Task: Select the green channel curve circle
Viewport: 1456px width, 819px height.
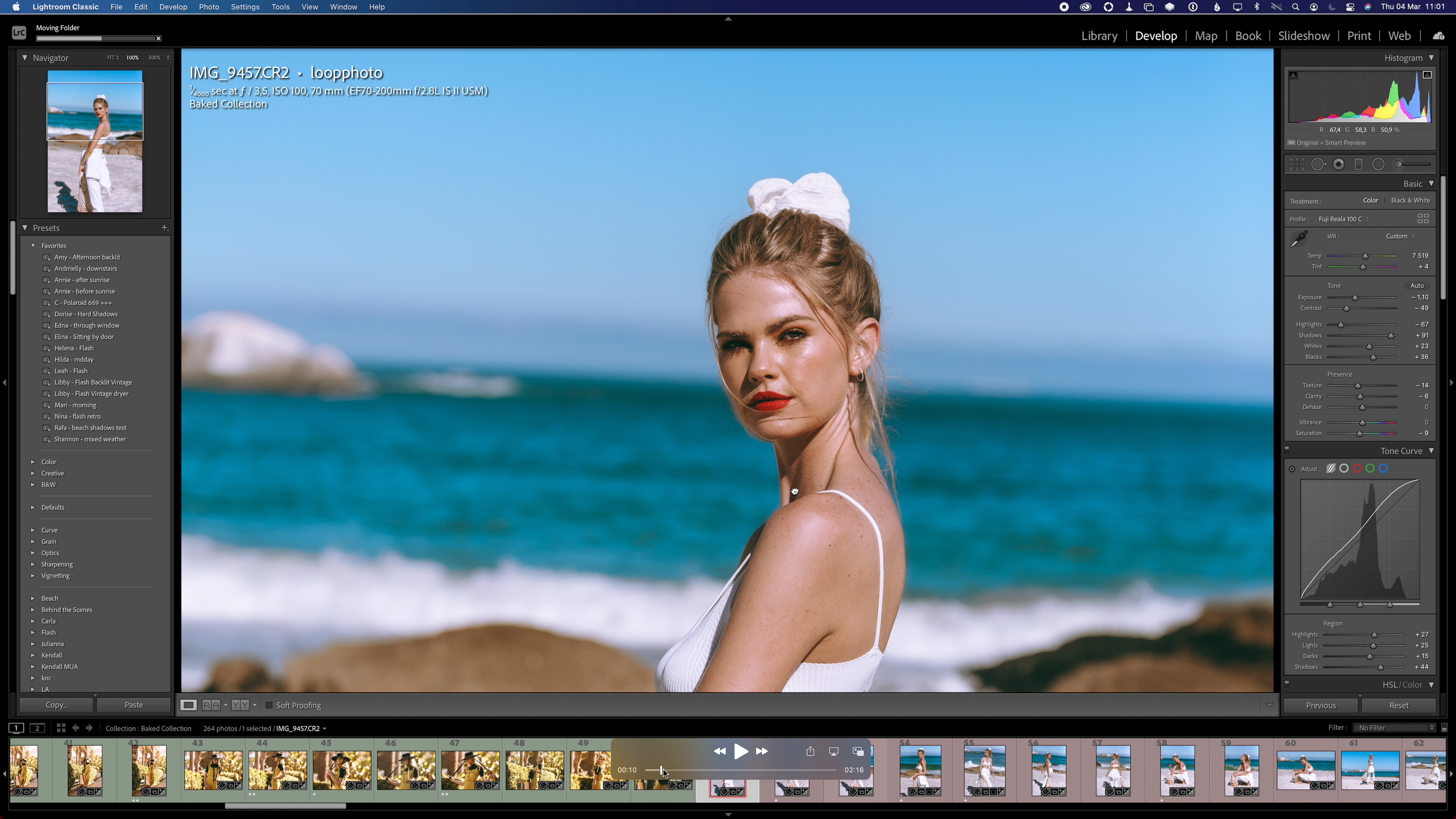Action: point(1370,469)
